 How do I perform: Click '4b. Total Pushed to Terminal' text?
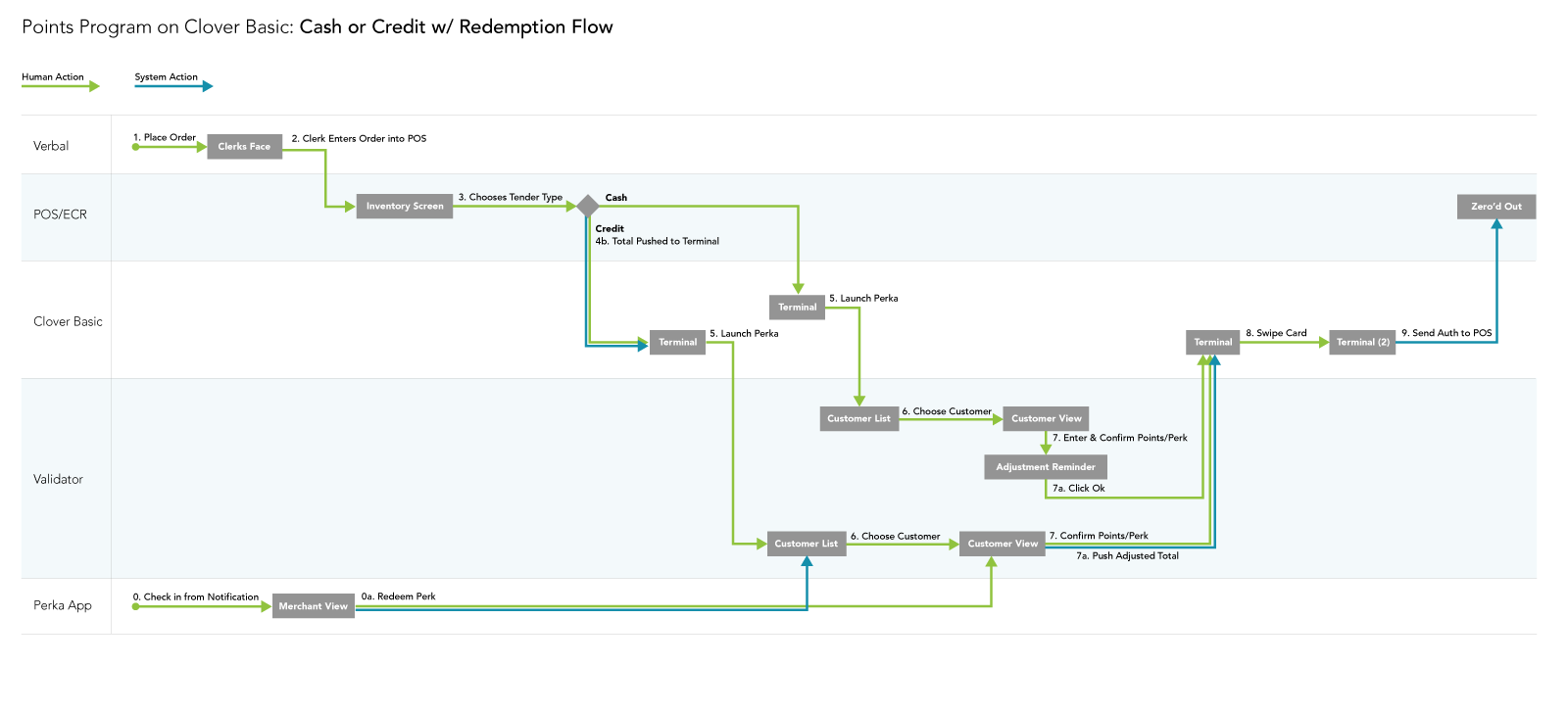tap(657, 241)
